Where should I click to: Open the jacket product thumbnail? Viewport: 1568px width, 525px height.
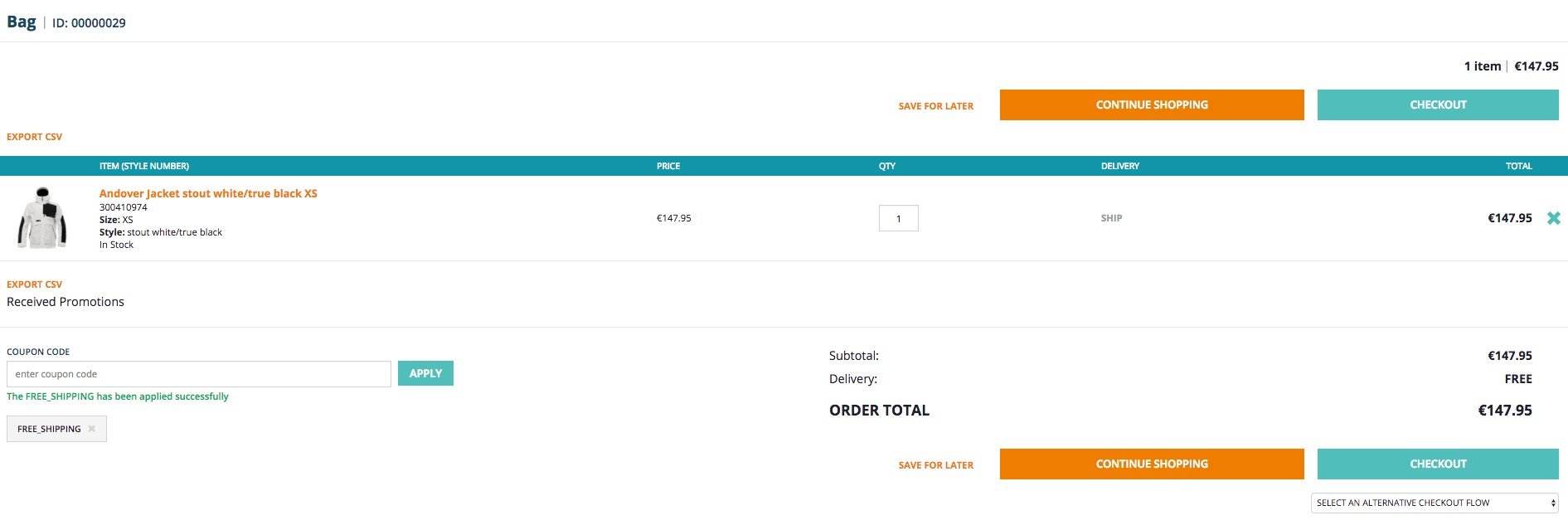(43, 218)
